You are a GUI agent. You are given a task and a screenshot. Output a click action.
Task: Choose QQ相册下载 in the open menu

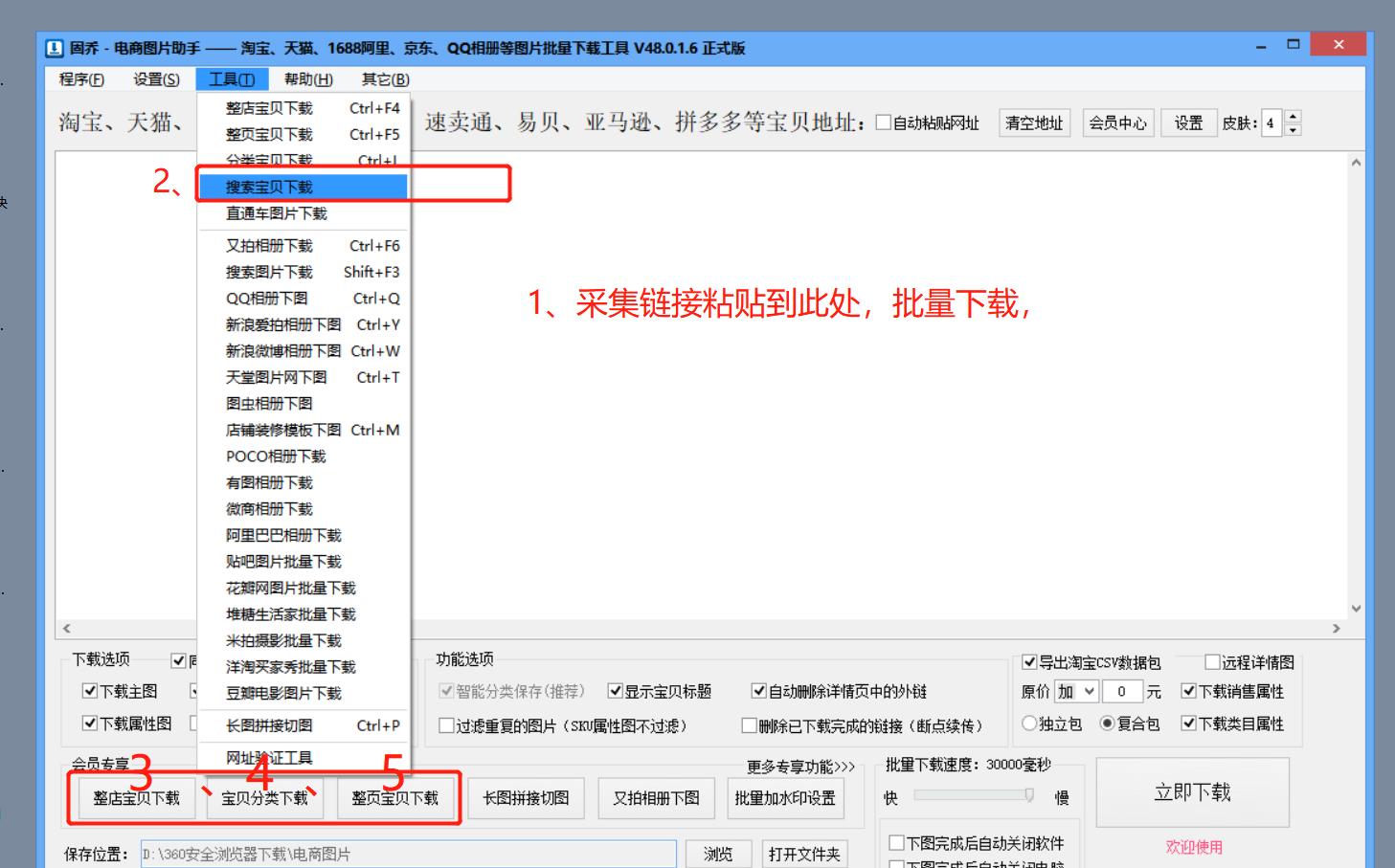(x=269, y=298)
